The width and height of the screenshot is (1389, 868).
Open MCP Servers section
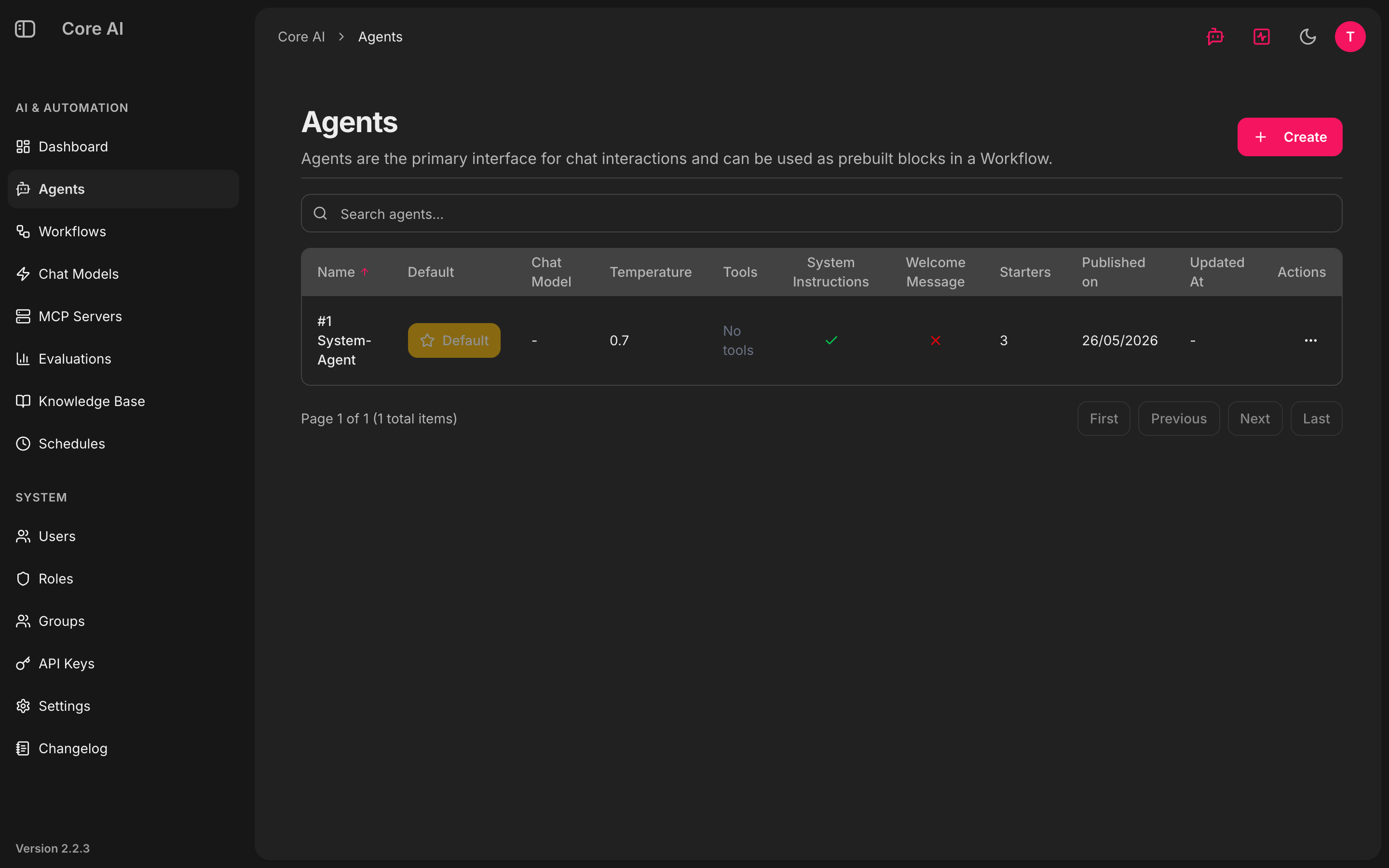point(123,316)
